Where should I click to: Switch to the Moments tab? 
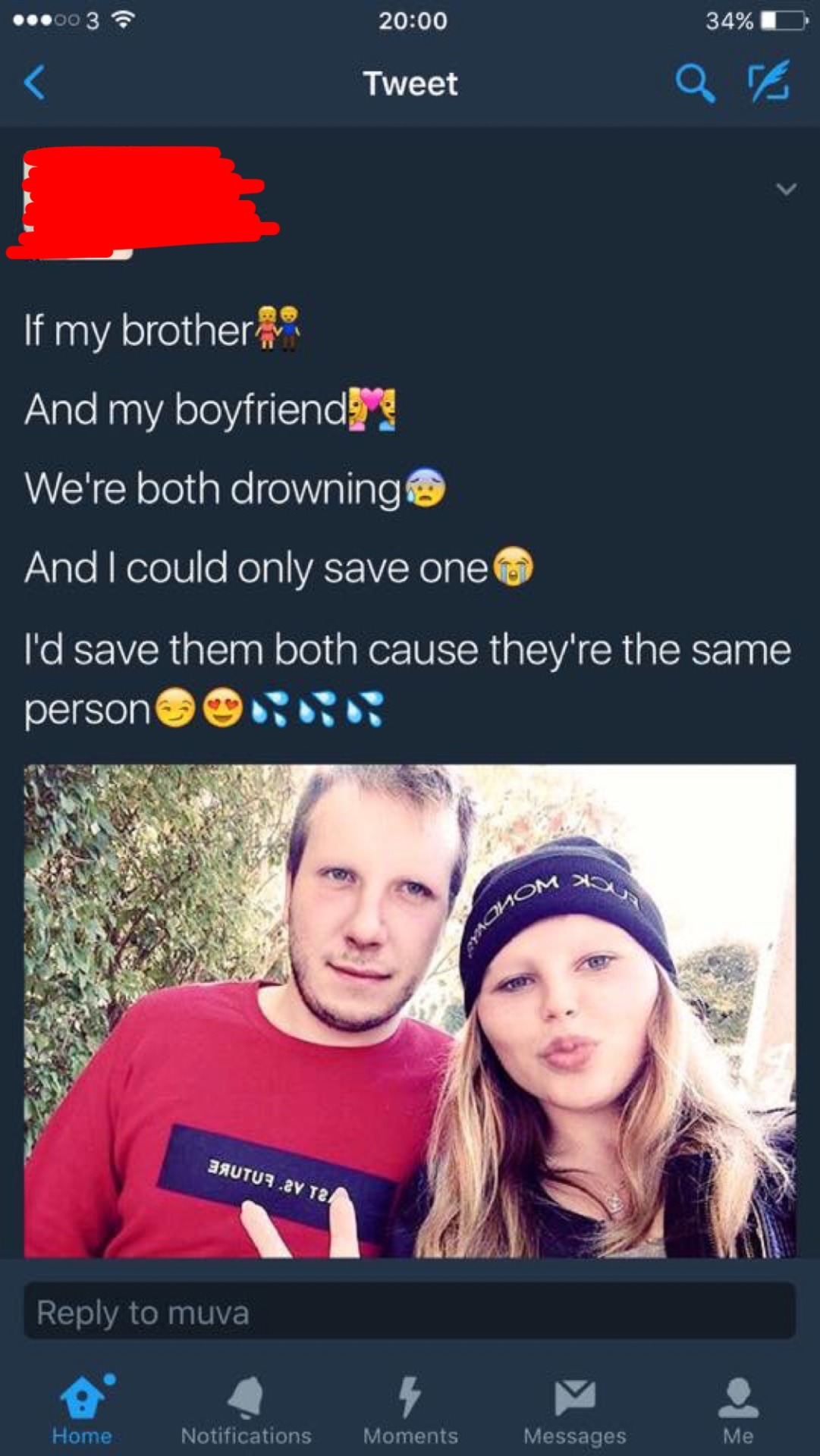coord(410,1410)
